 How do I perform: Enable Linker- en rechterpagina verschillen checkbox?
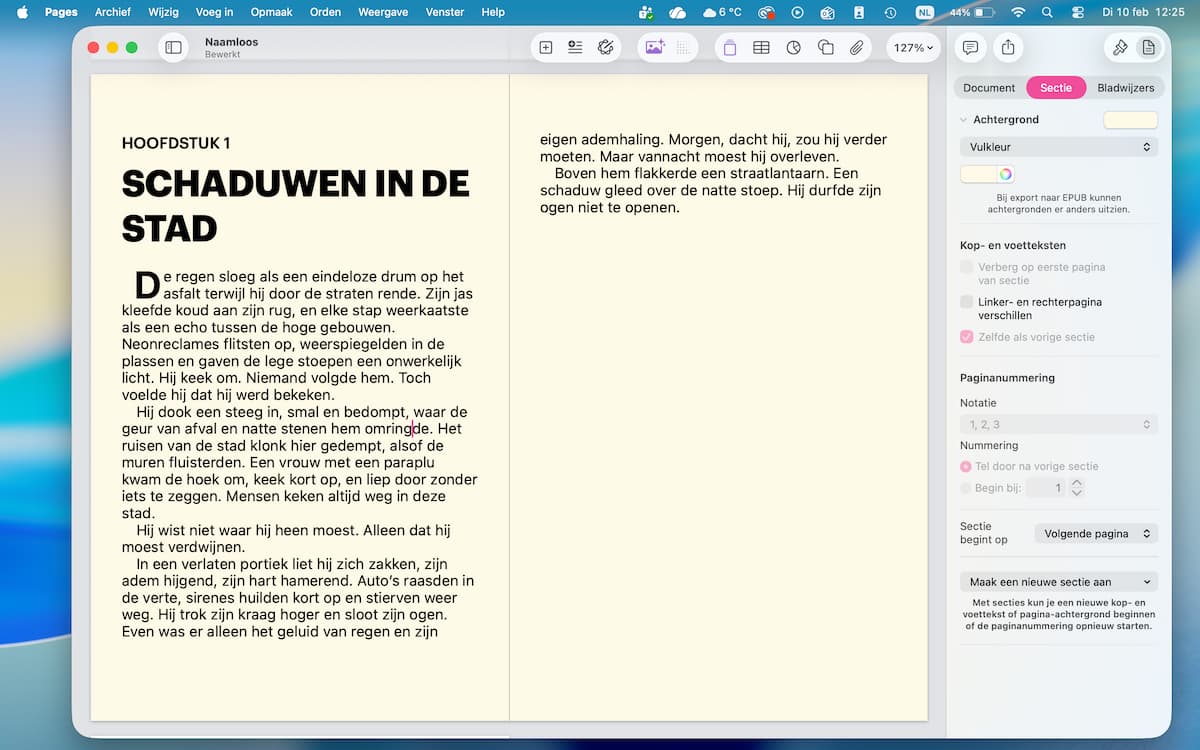(x=966, y=302)
